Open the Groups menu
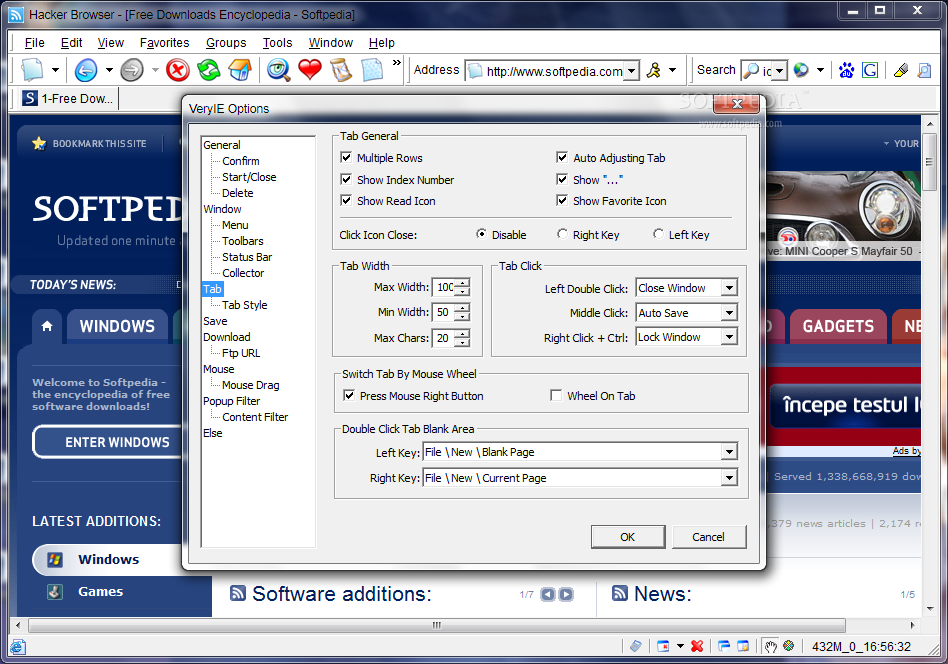This screenshot has width=948, height=664. point(226,43)
